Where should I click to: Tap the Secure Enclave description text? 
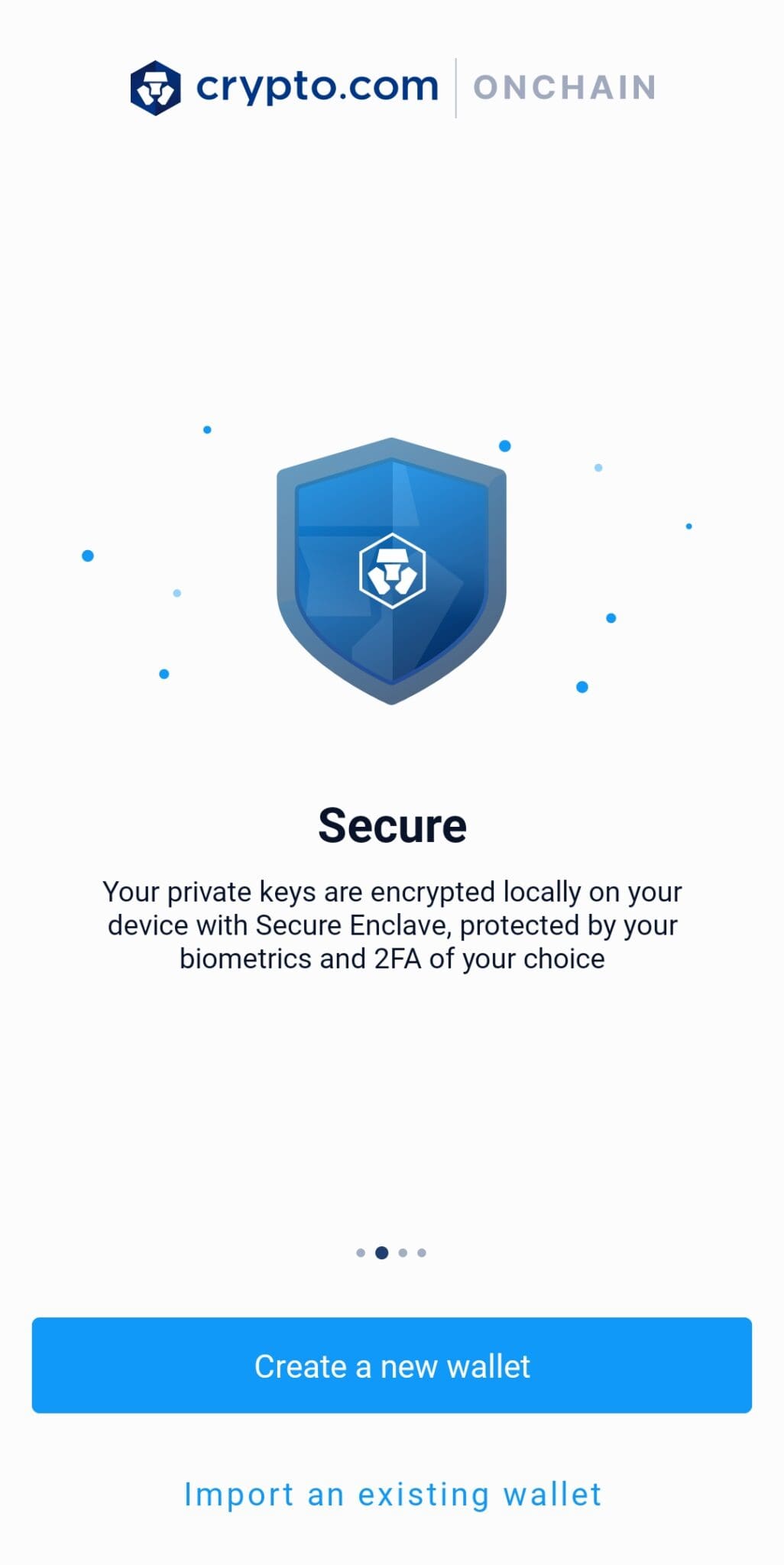(x=392, y=925)
